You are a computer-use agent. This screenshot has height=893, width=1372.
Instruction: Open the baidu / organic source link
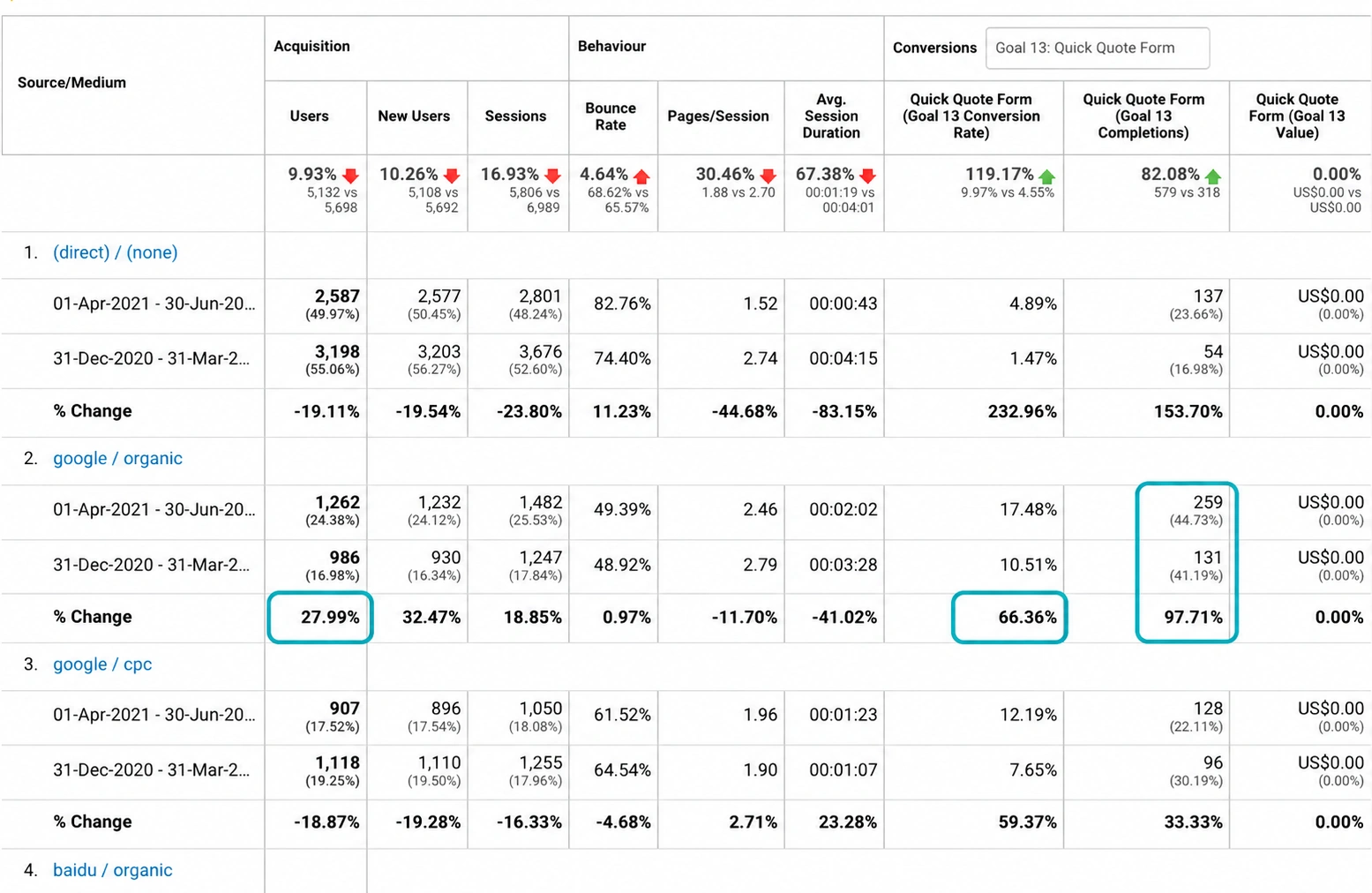(x=112, y=870)
